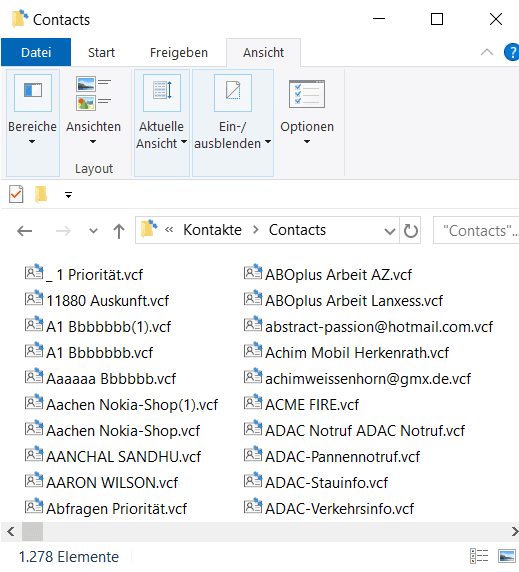The height and width of the screenshot is (572, 519).
Task: Select file abstract-passion@hotmail.com.vcf
Action: pyautogui.click(x=368, y=326)
